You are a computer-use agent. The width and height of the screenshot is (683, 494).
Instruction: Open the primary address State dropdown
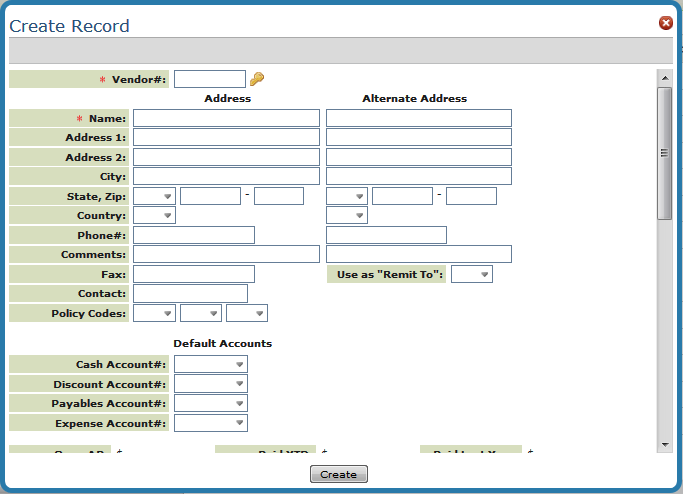[x=154, y=196]
